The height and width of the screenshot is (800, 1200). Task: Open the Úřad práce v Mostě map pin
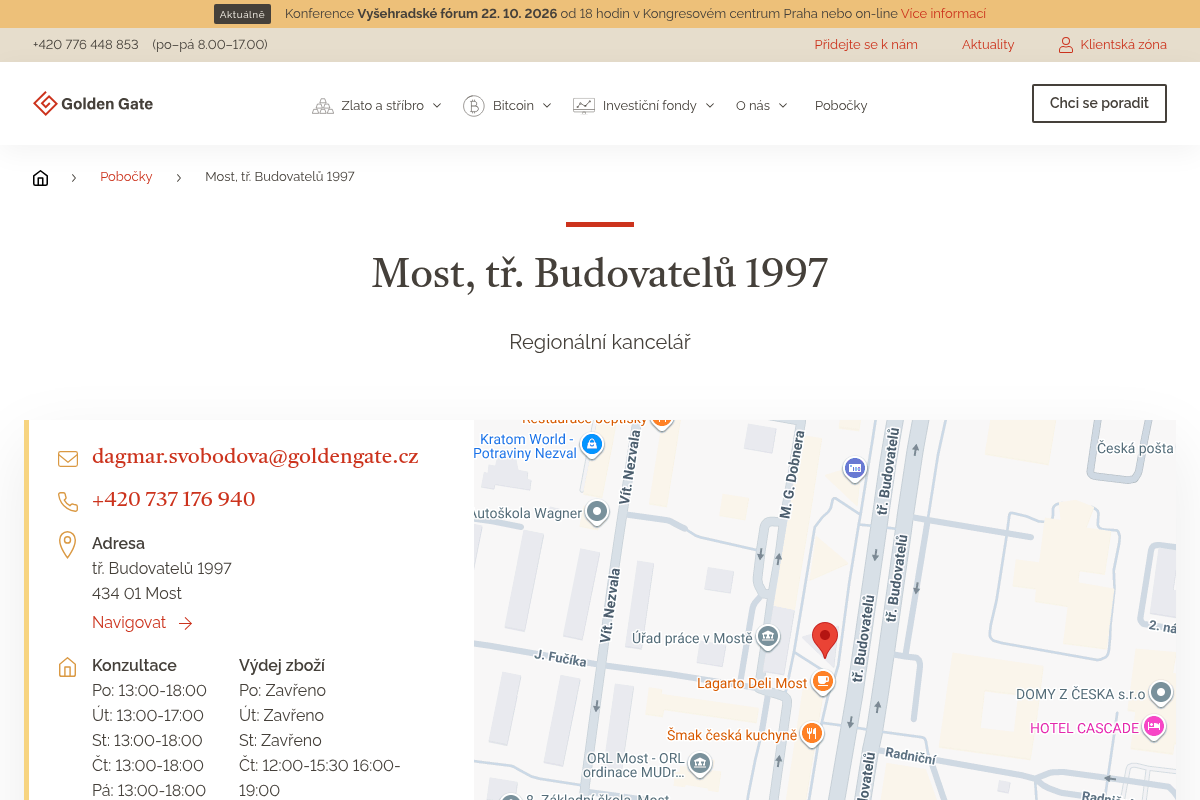pos(768,636)
